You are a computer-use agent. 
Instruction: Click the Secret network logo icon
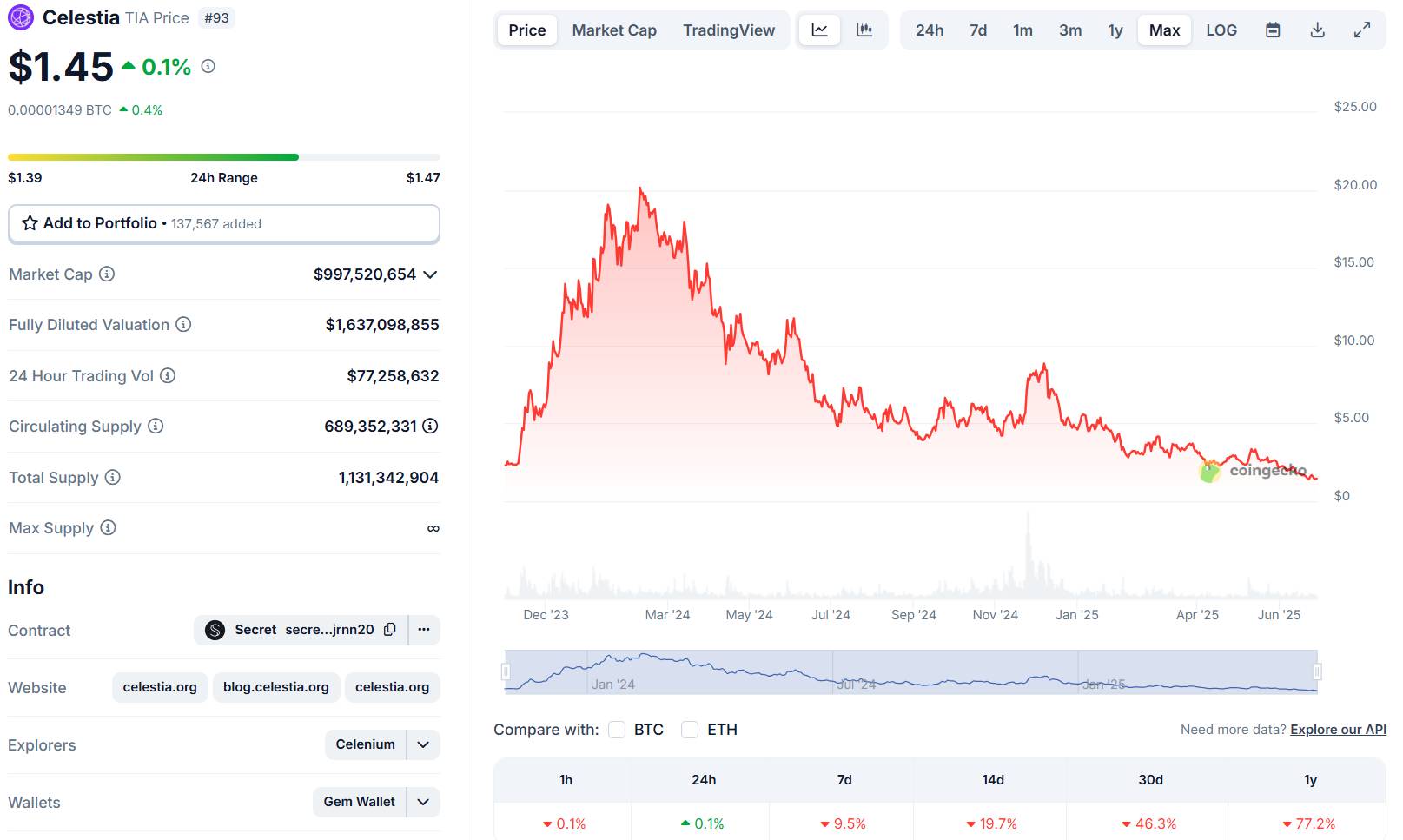pos(215,630)
